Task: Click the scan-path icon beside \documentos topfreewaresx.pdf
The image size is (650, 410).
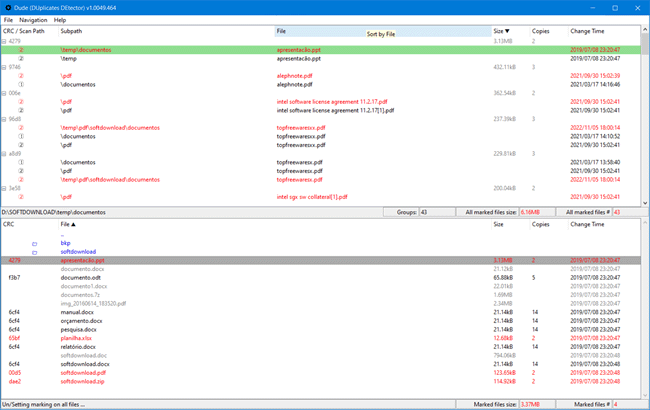Action: [21, 162]
